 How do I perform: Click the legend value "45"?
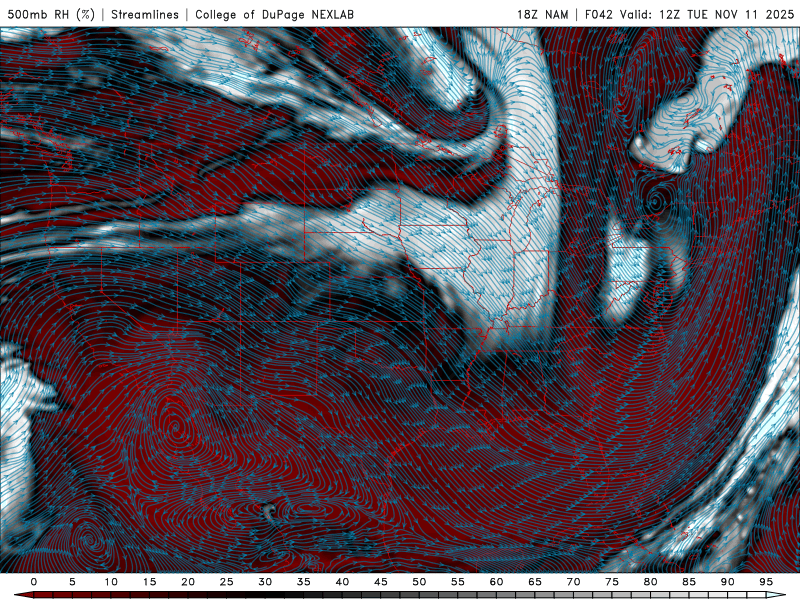[381, 582]
